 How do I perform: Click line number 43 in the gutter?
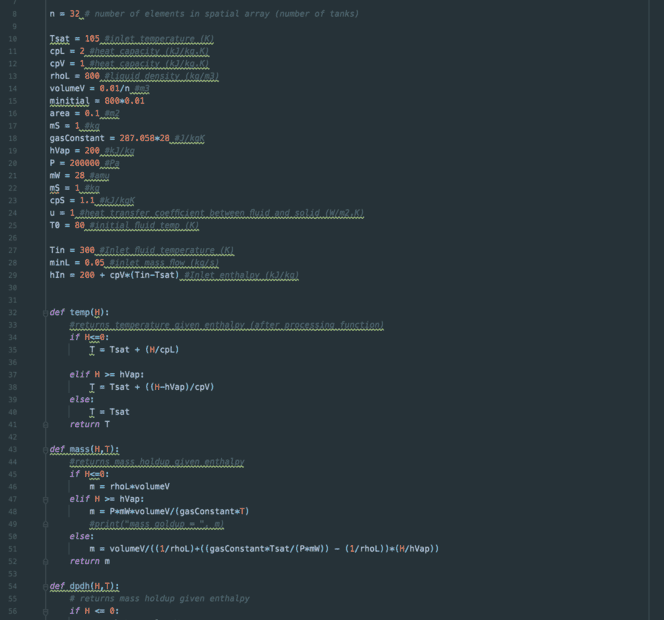coord(12,449)
